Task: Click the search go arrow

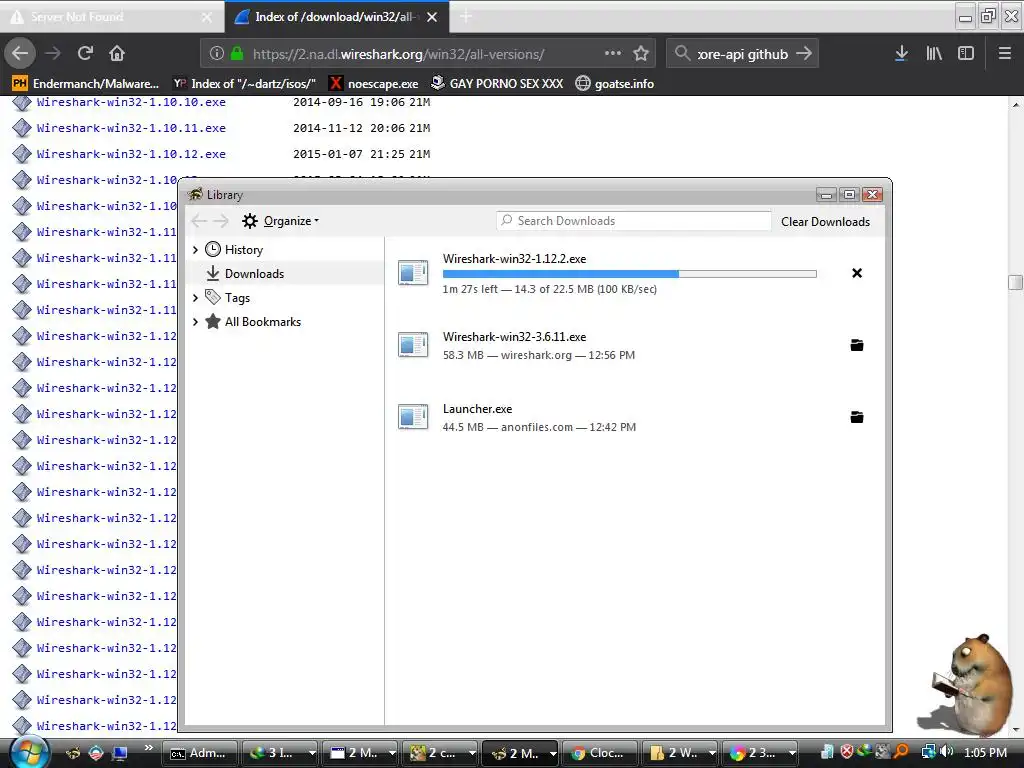Action: [x=804, y=54]
